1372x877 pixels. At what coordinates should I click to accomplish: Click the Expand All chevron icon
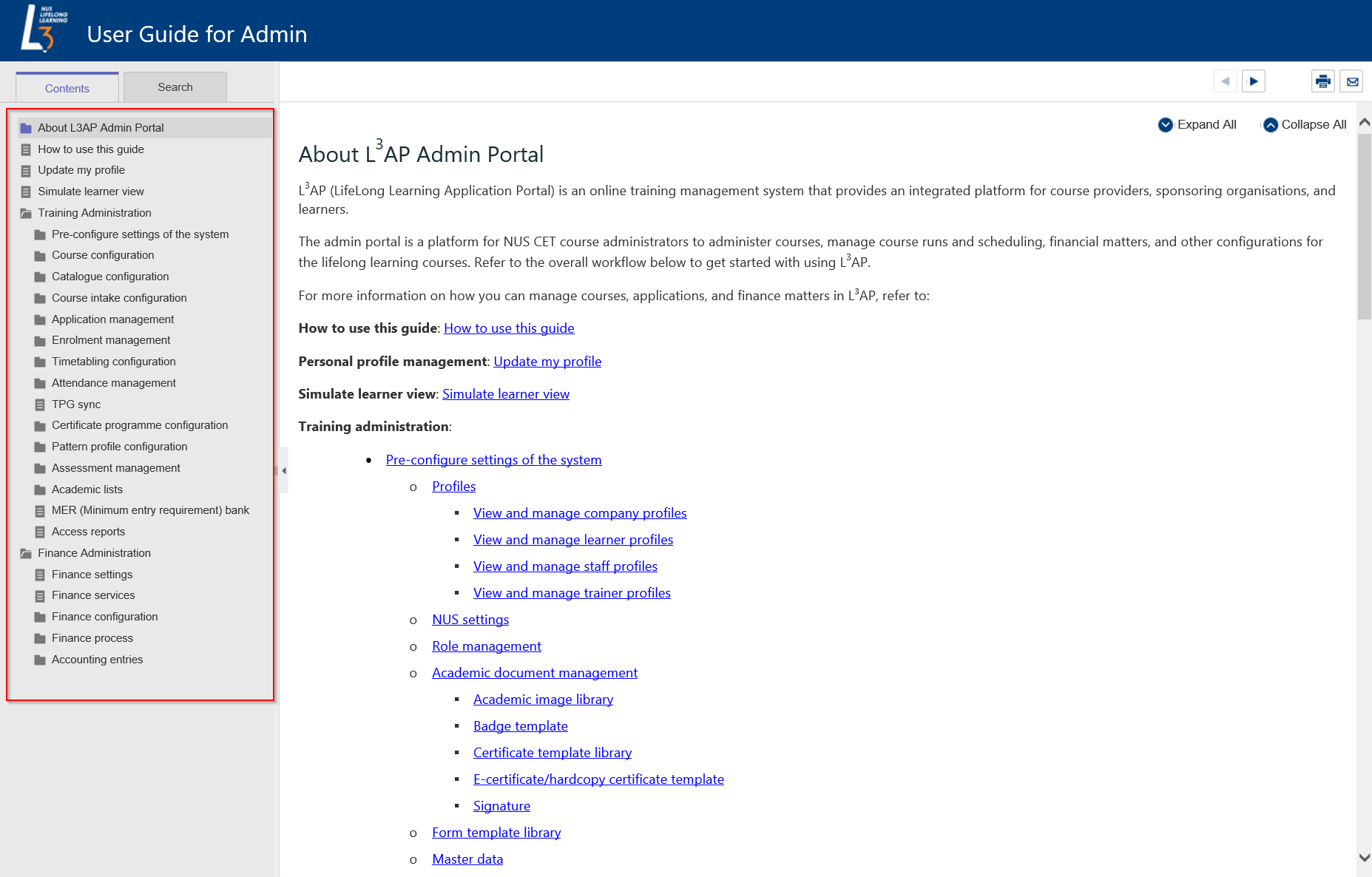[x=1165, y=125]
